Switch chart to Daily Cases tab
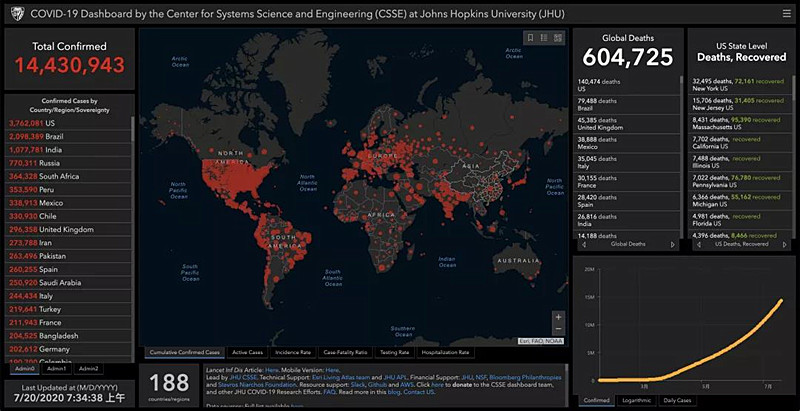Screen dimensions: 800x411 click(678, 400)
